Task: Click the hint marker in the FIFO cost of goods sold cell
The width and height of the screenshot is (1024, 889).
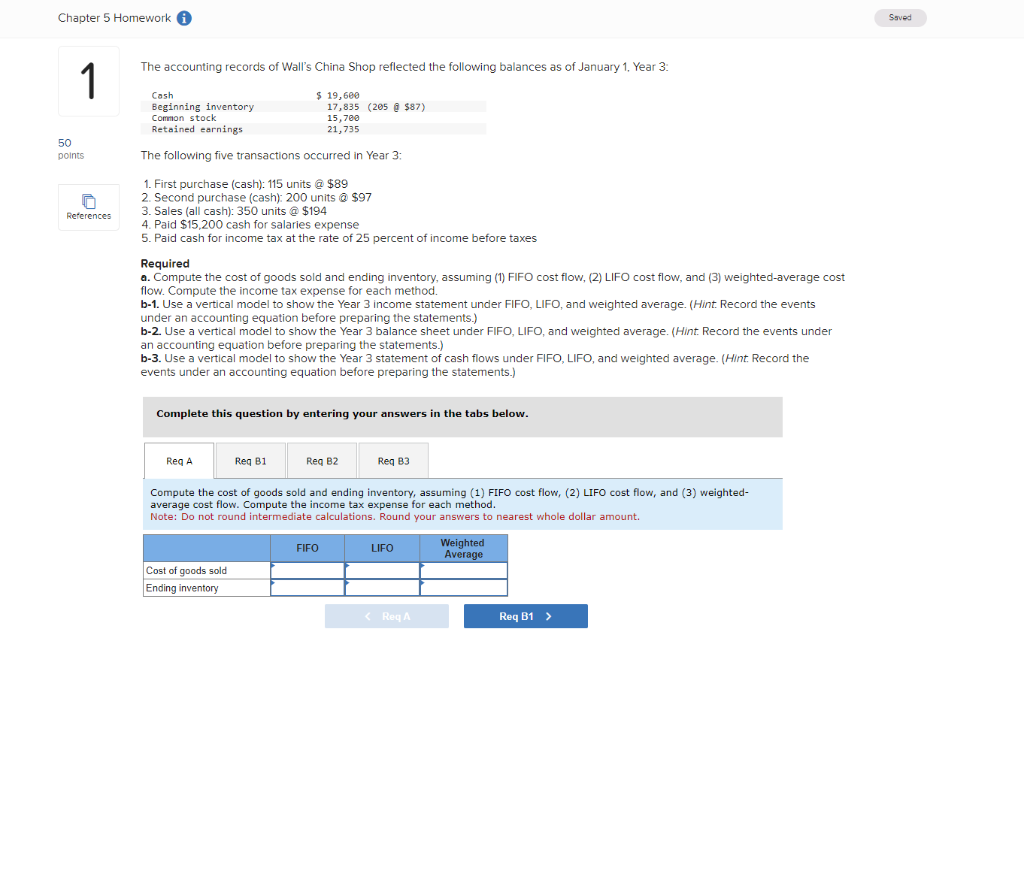Action: pyautogui.click(x=272, y=567)
